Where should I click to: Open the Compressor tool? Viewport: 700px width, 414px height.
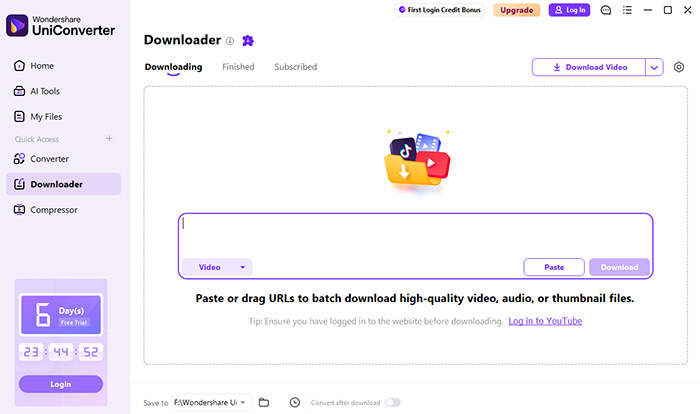click(x=46, y=209)
